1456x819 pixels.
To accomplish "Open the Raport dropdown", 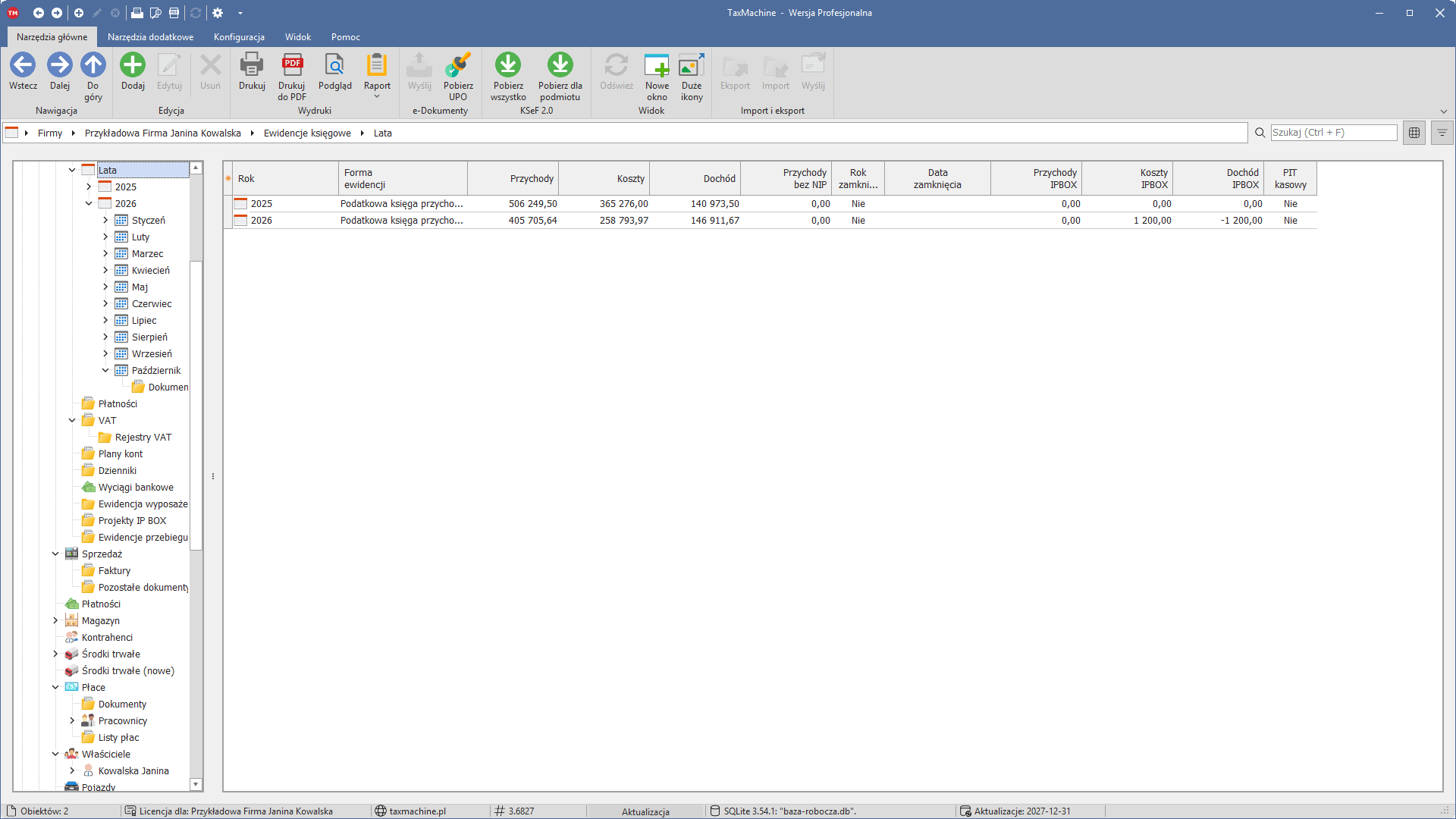I will (377, 75).
